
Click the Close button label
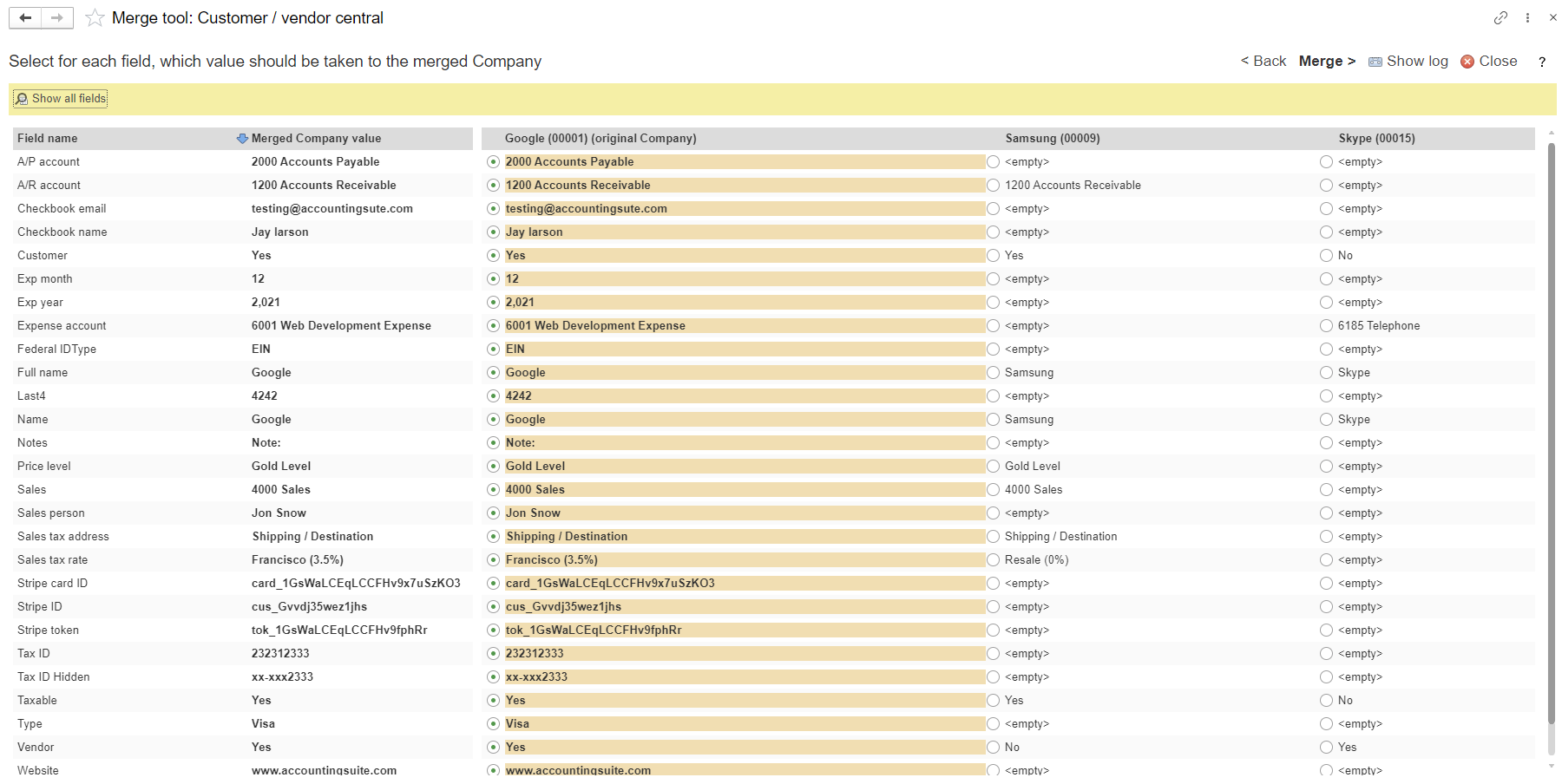(x=1498, y=62)
